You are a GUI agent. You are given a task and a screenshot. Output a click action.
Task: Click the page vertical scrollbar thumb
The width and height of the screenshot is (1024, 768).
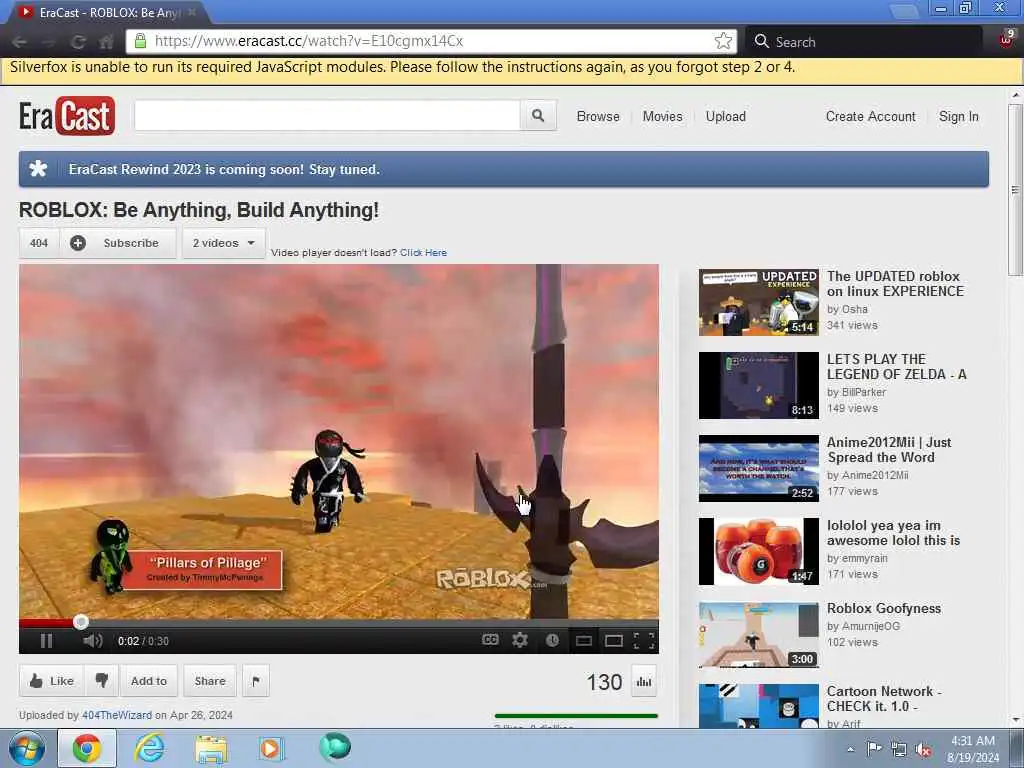click(1015, 189)
